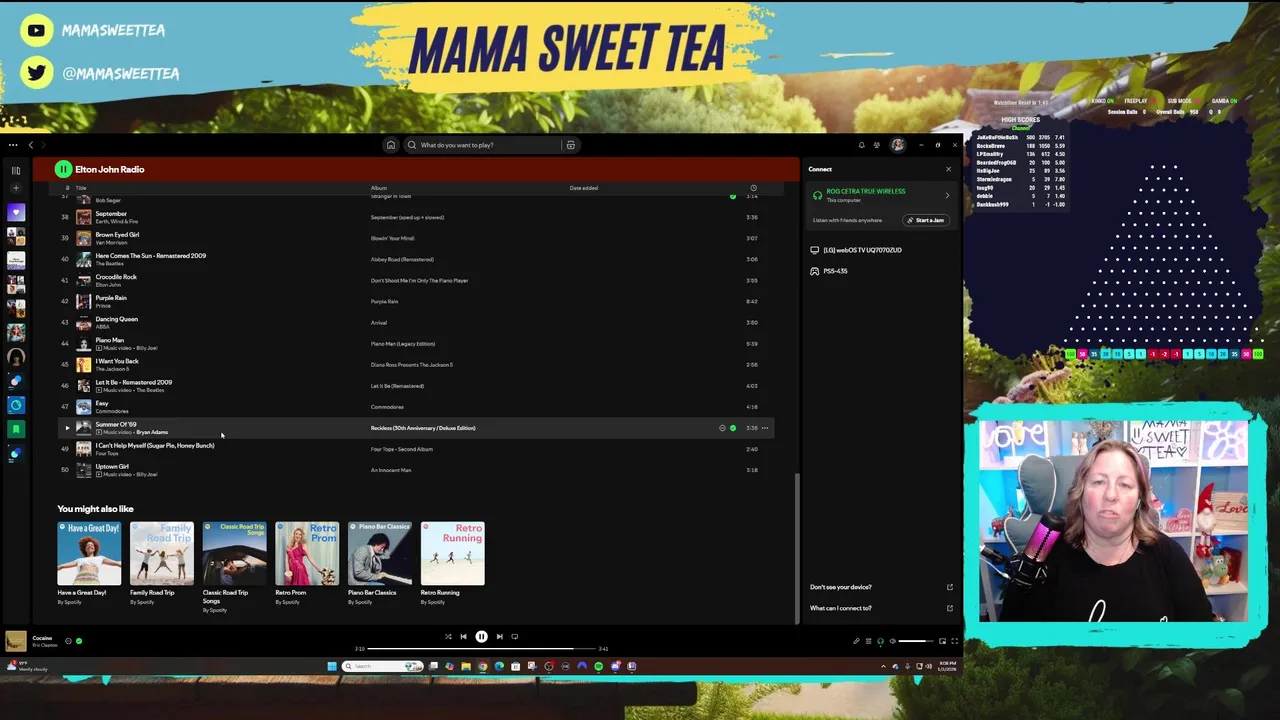The image size is (1280, 720).
Task: Sort by duration clock icon header
Action: coord(753,188)
